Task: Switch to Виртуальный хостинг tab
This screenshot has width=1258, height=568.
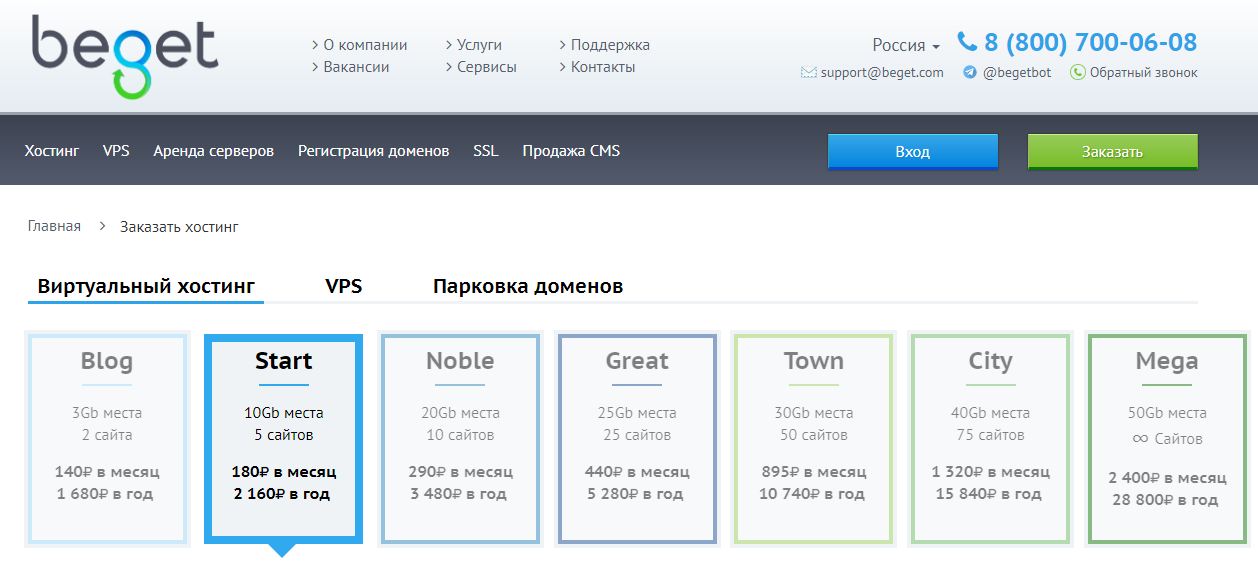Action: 146,286
